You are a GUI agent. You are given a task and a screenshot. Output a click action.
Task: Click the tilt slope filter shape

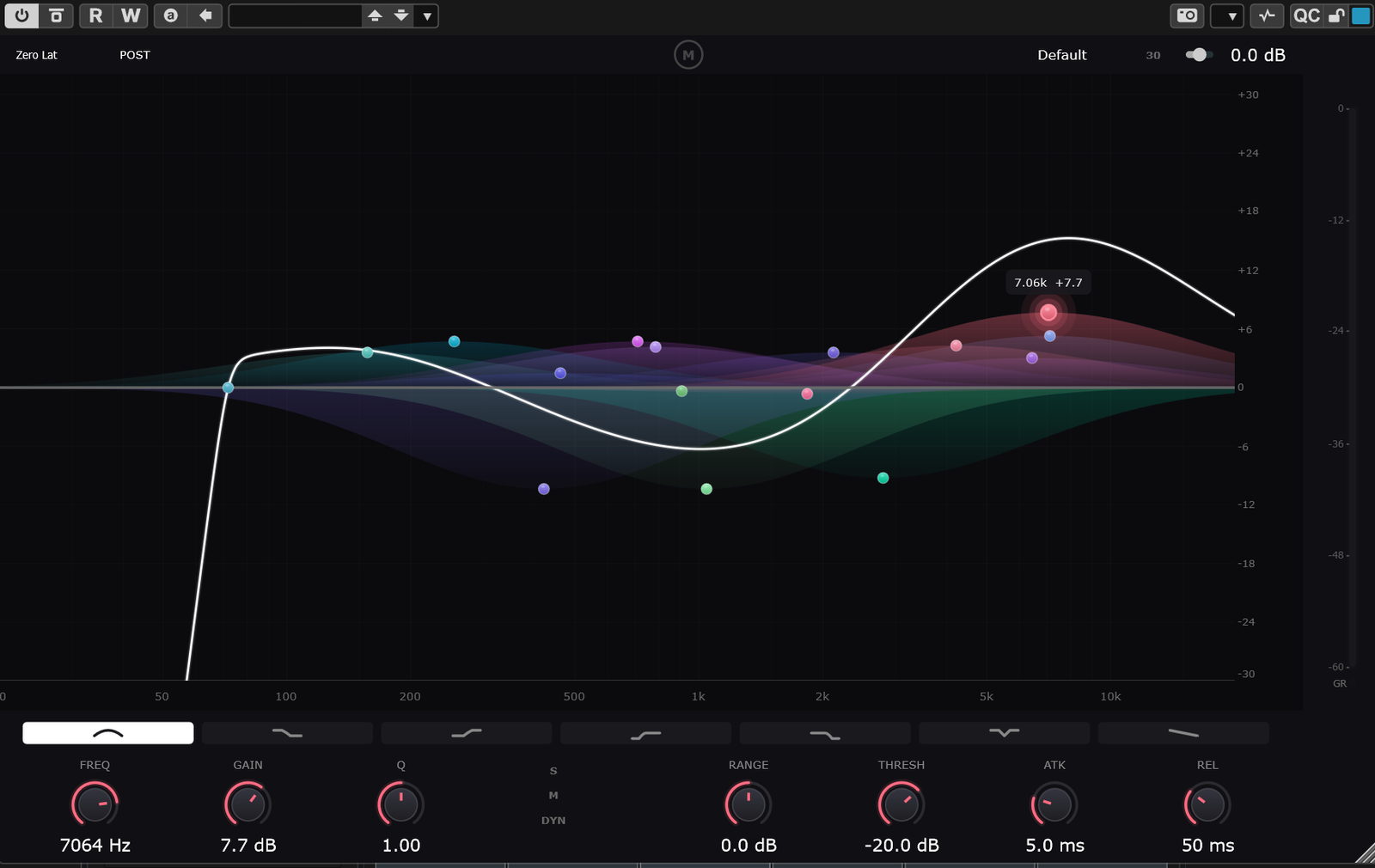point(1183,733)
